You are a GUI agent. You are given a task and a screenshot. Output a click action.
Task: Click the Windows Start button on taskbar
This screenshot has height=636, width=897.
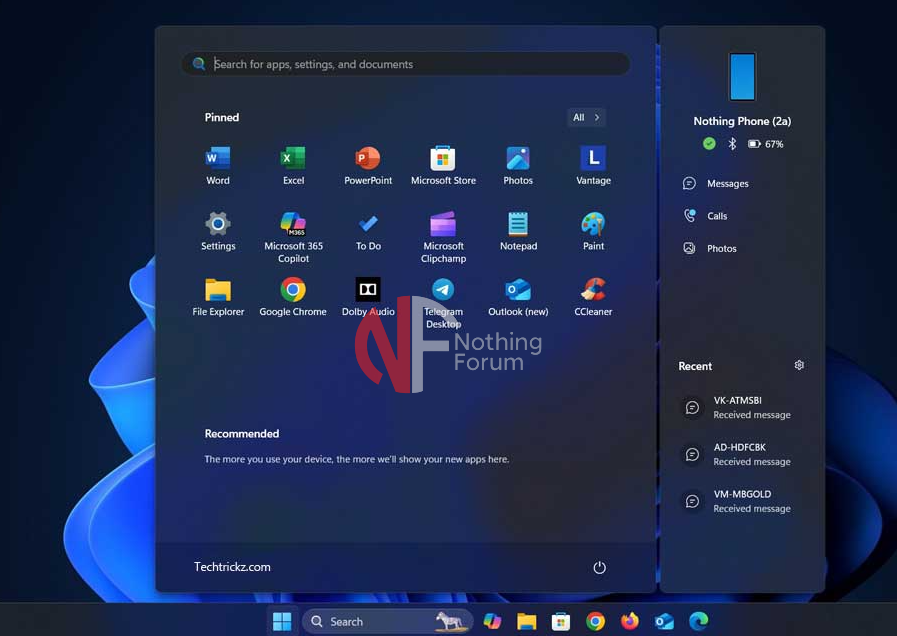click(282, 621)
